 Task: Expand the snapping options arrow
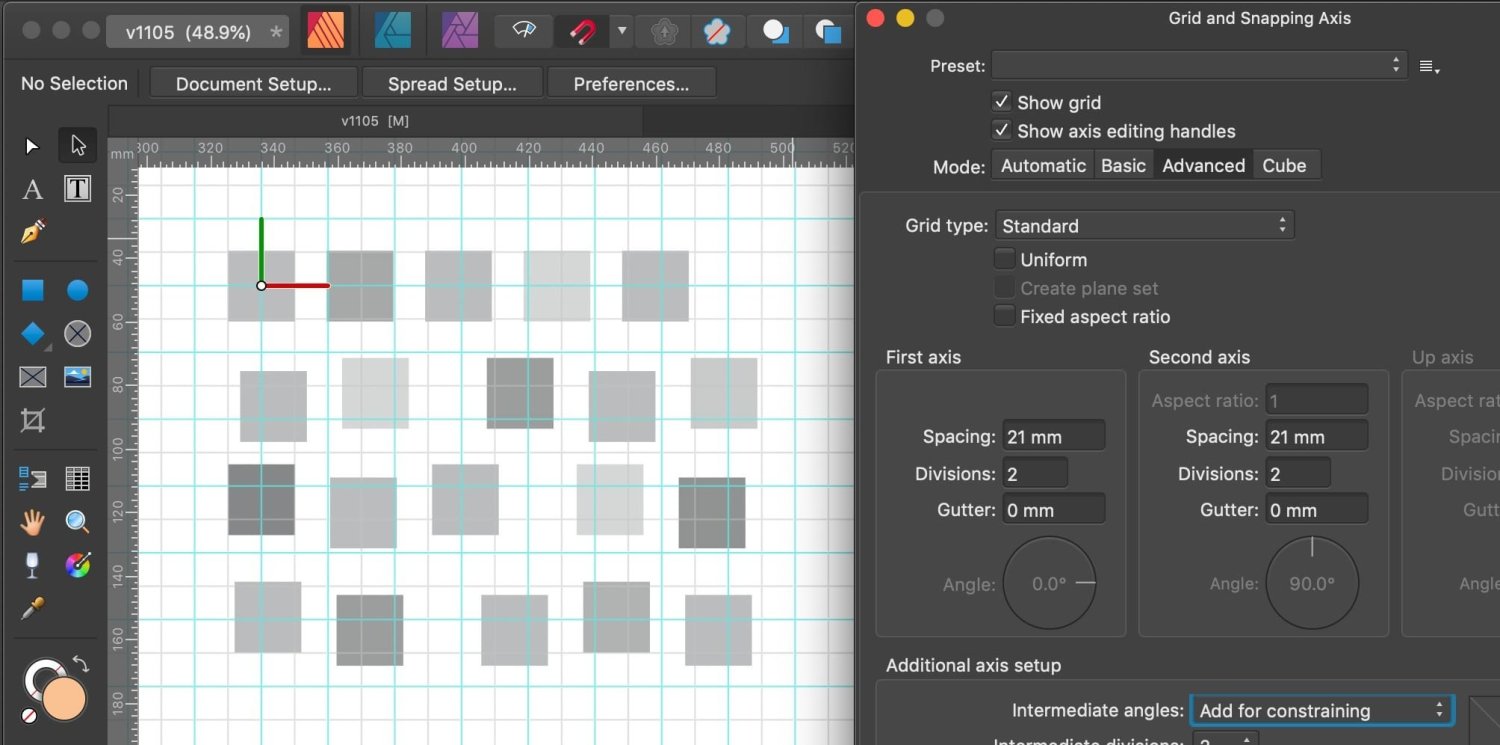coord(622,31)
